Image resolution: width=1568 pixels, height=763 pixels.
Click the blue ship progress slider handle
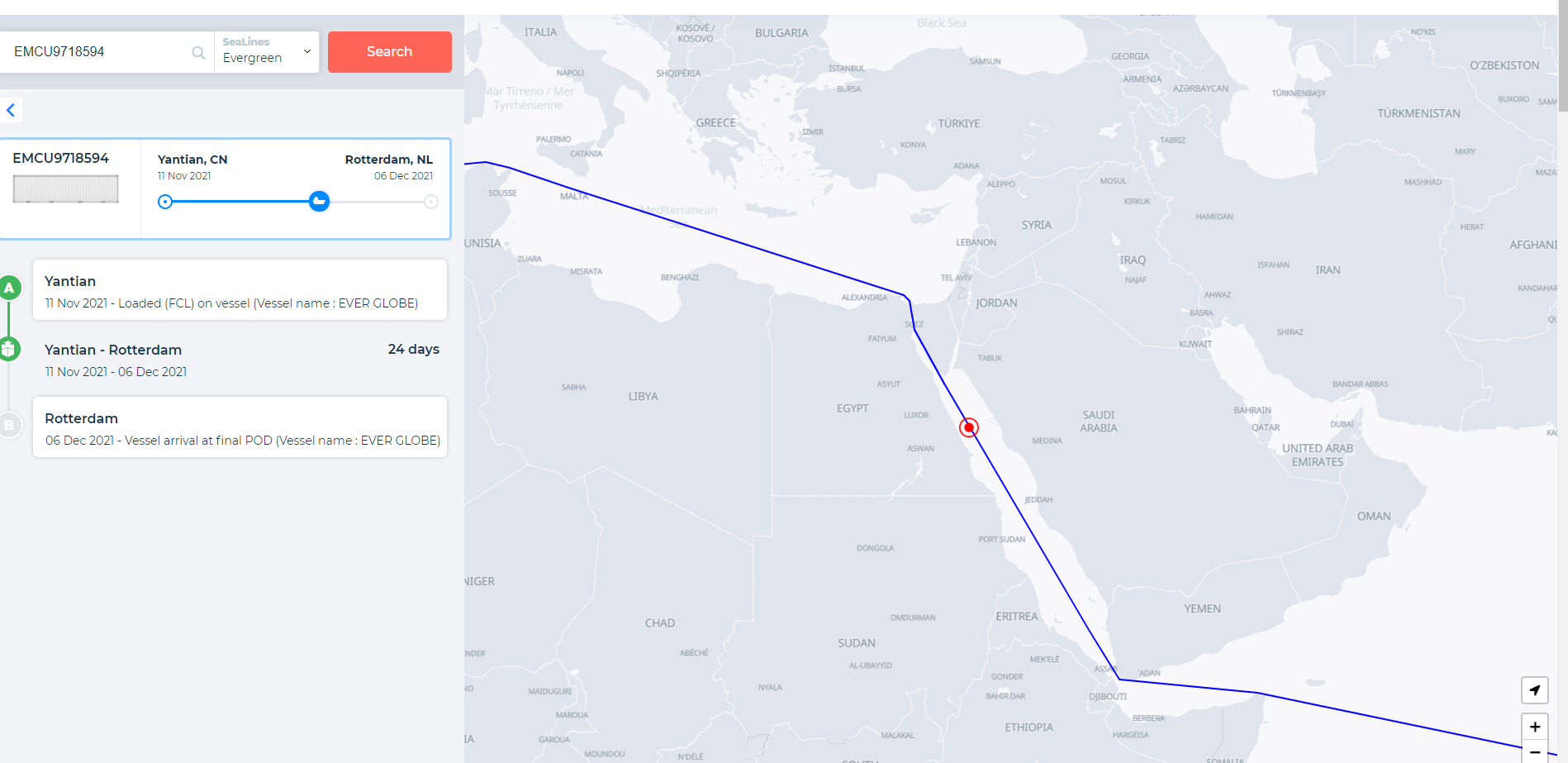319,201
